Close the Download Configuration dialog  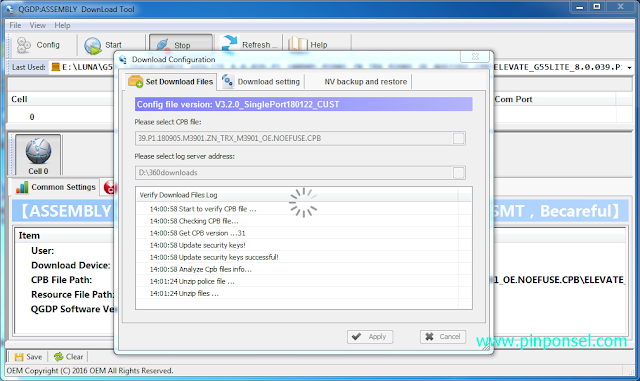pos(475,57)
